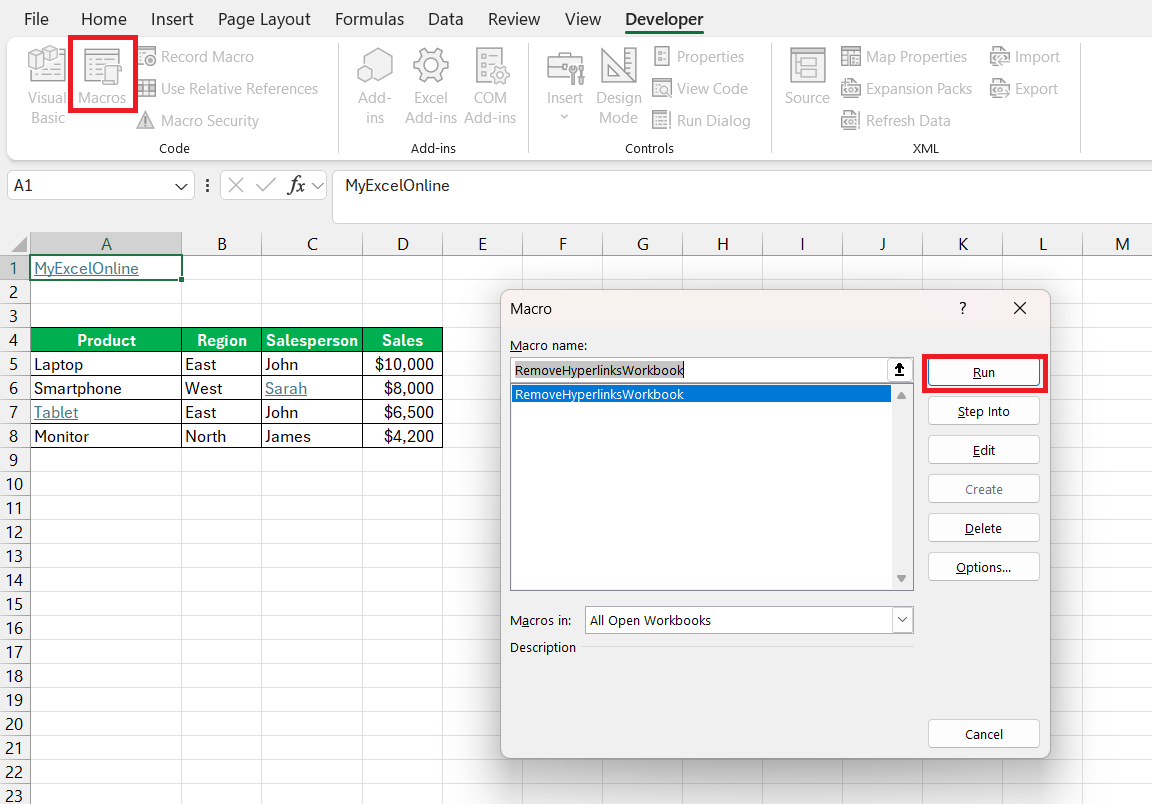Open the Add-ins icon

click(x=375, y=85)
